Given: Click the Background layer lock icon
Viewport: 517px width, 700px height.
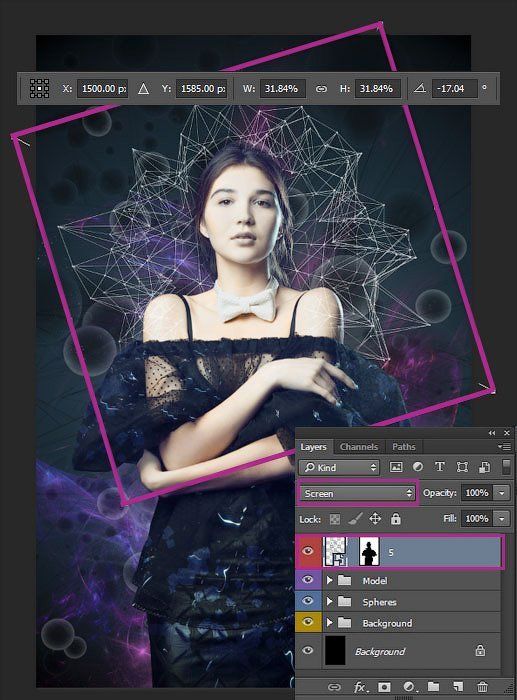Looking at the screenshot, I should click(480, 650).
